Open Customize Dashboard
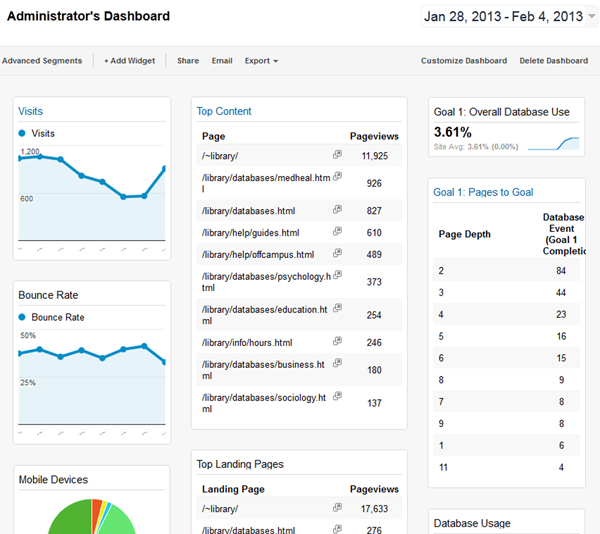Viewport: 600px width, 534px height. pos(464,61)
